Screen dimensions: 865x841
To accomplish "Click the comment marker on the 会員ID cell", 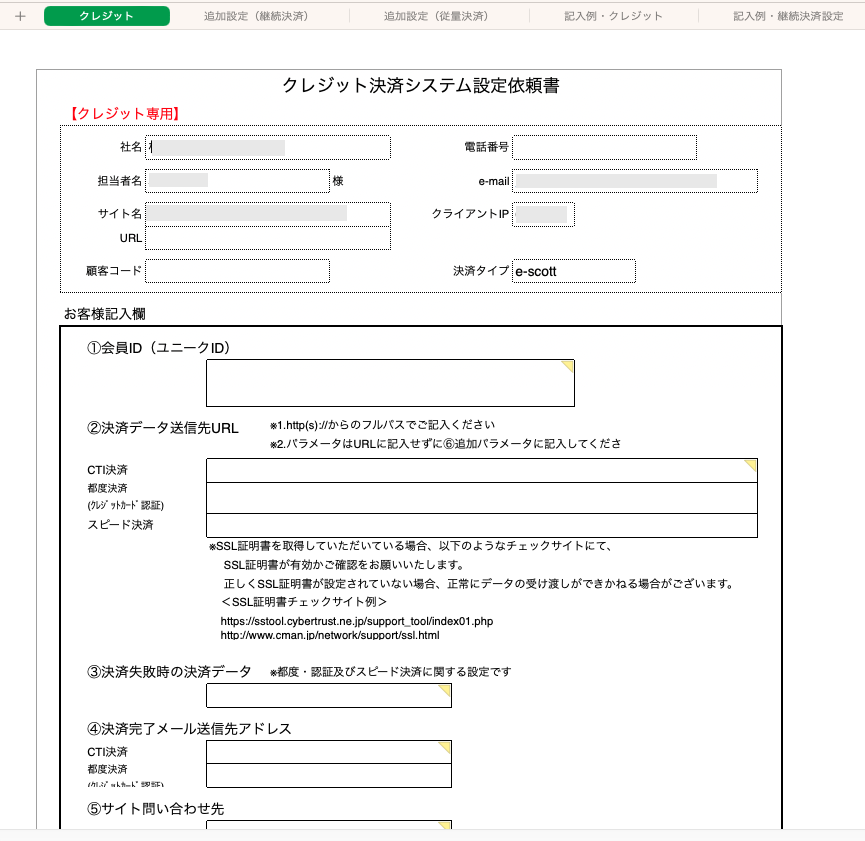I will click(x=568, y=367).
